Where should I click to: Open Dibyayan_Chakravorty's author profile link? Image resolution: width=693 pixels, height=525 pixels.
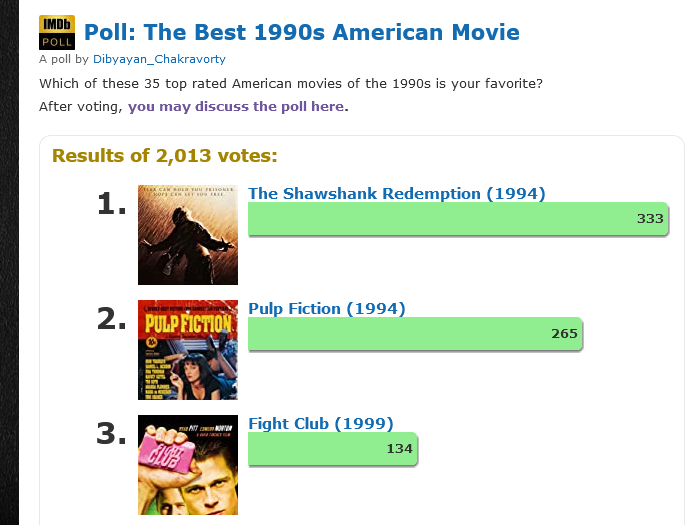point(159,60)
